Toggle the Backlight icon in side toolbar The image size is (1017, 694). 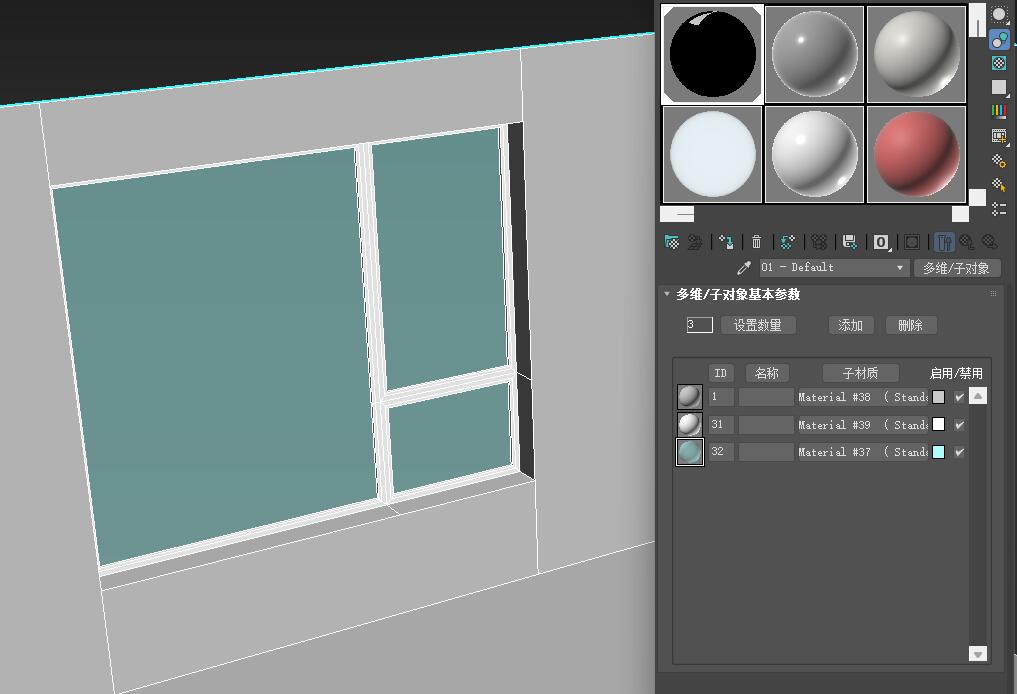998,40
